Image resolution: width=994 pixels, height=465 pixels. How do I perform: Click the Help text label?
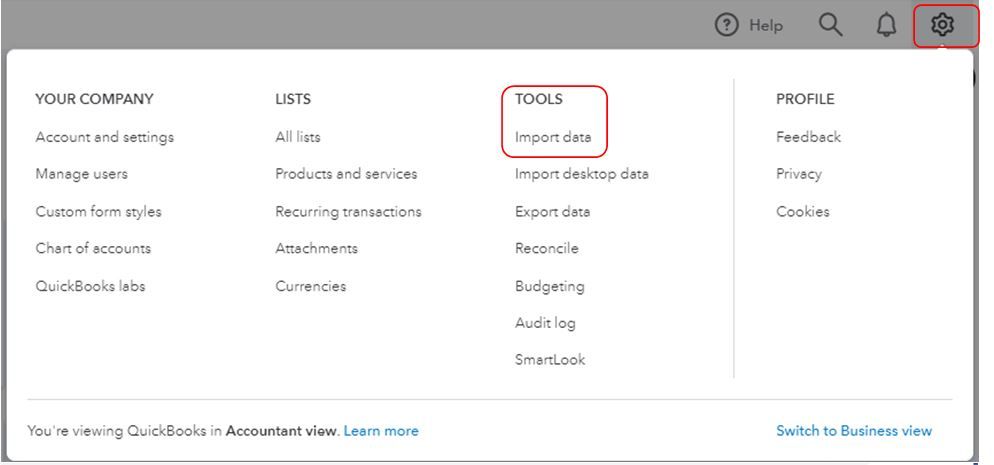[766, 26]
